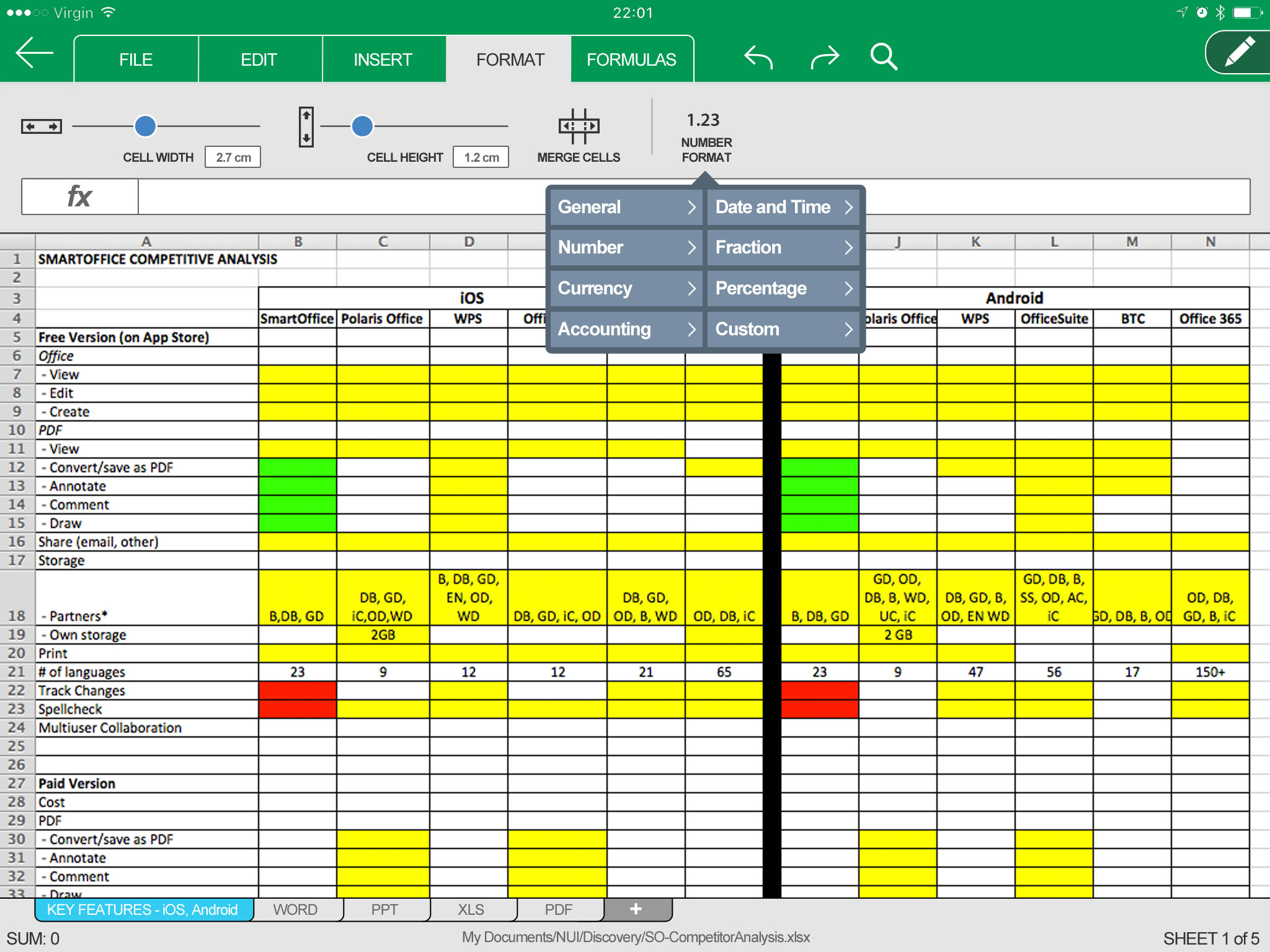This screenshot has width=1270, height=952.
Task: Expand the General format option
Action: click(626, 207)
